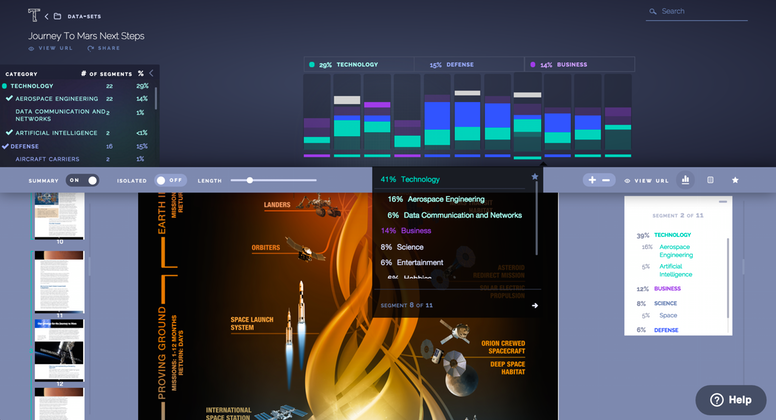Select the second segment bar with white block

tap(347, 116)
